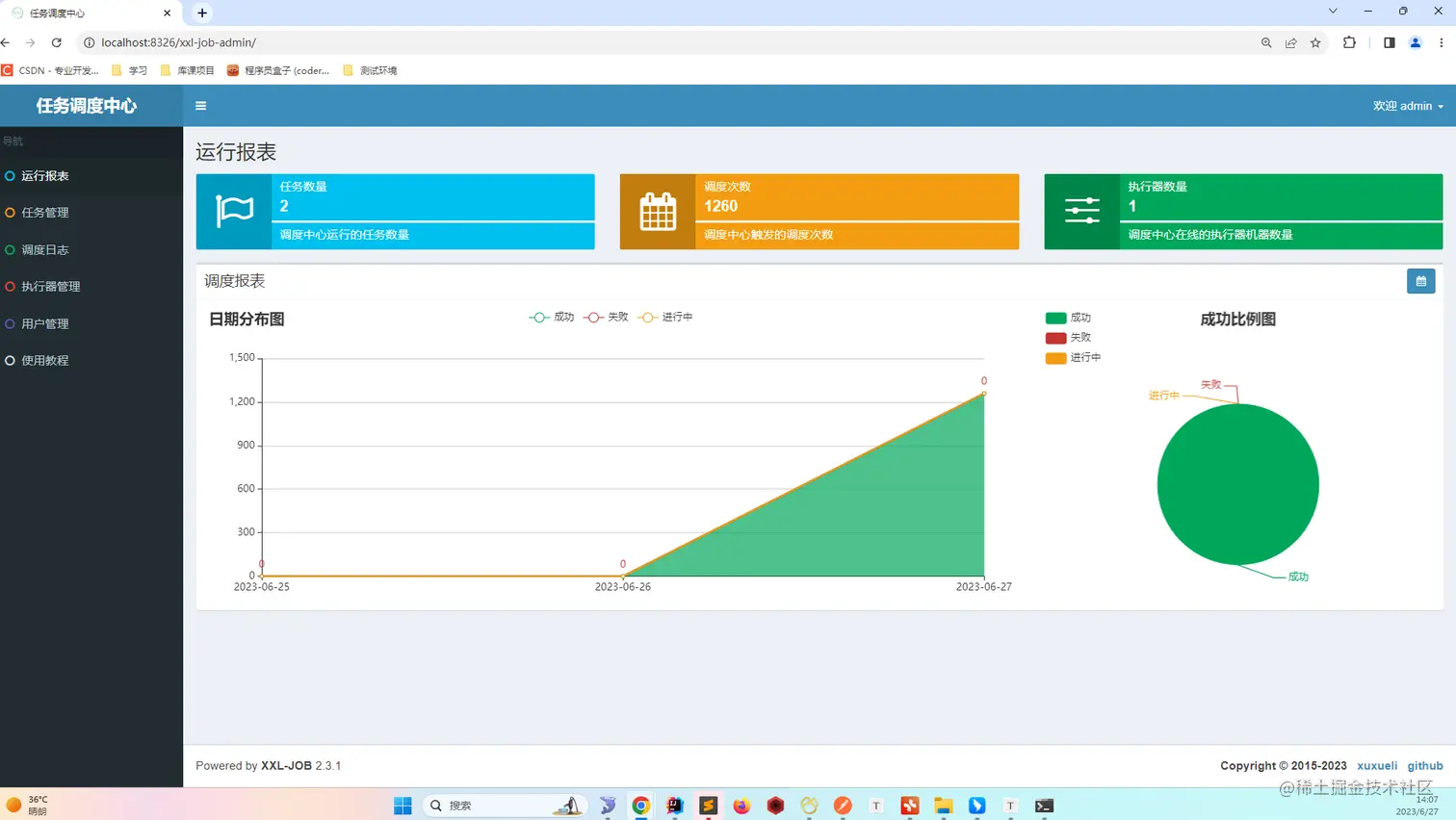Click the 2023-06-27 data point on the chart
1456x820 pixels.
coord(984,393)
